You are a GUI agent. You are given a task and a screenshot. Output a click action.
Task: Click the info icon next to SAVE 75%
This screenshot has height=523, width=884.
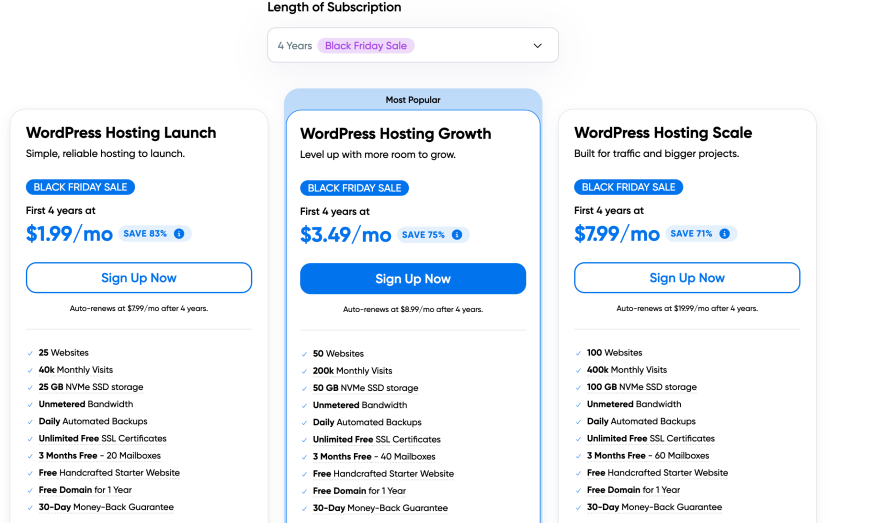[457, 234]
